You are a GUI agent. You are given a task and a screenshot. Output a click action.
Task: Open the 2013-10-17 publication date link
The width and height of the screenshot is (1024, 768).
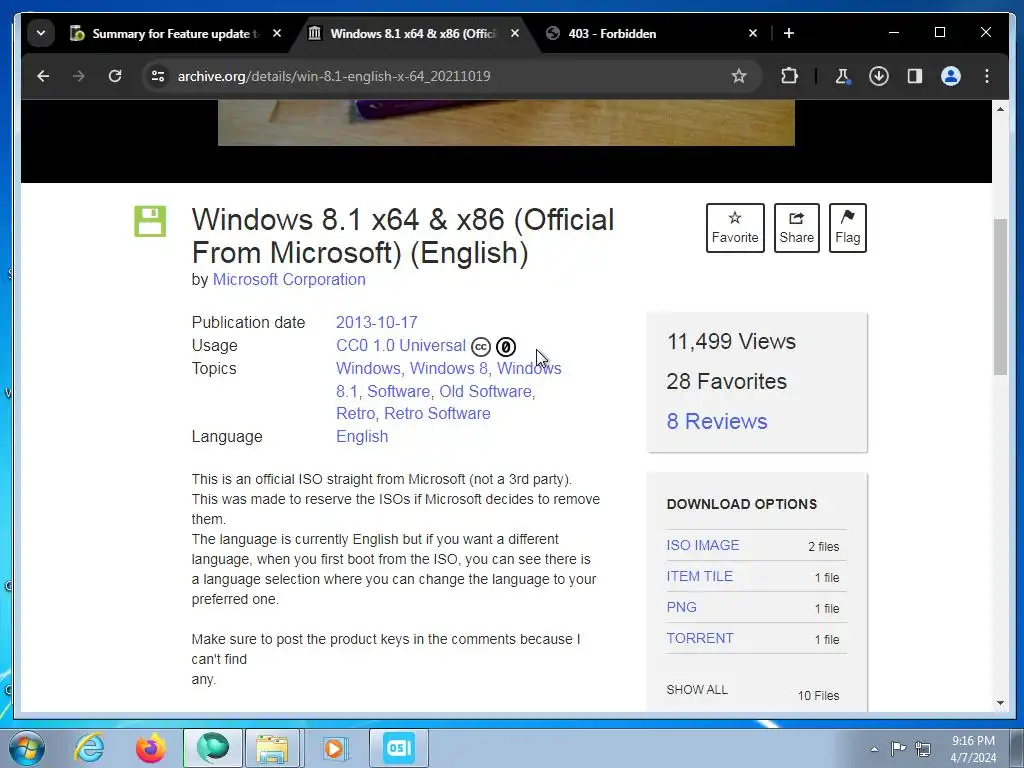(376, 323)
